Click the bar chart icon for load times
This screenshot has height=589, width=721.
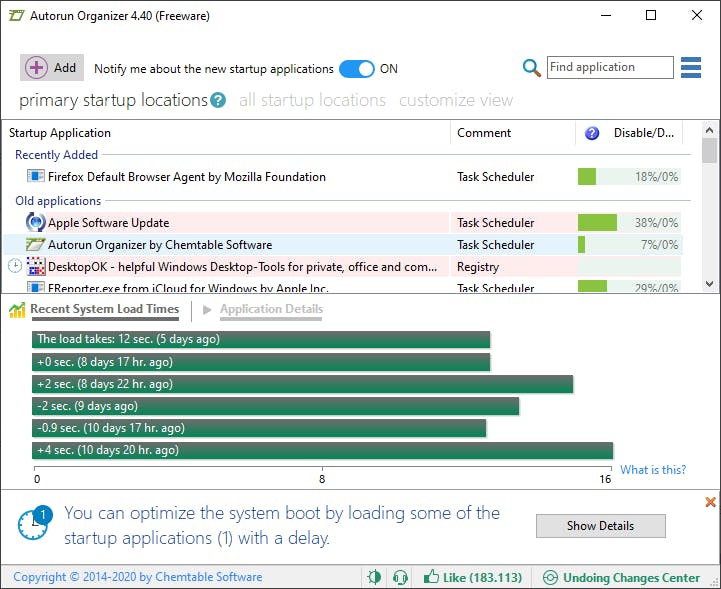click(x=17, y=310)
